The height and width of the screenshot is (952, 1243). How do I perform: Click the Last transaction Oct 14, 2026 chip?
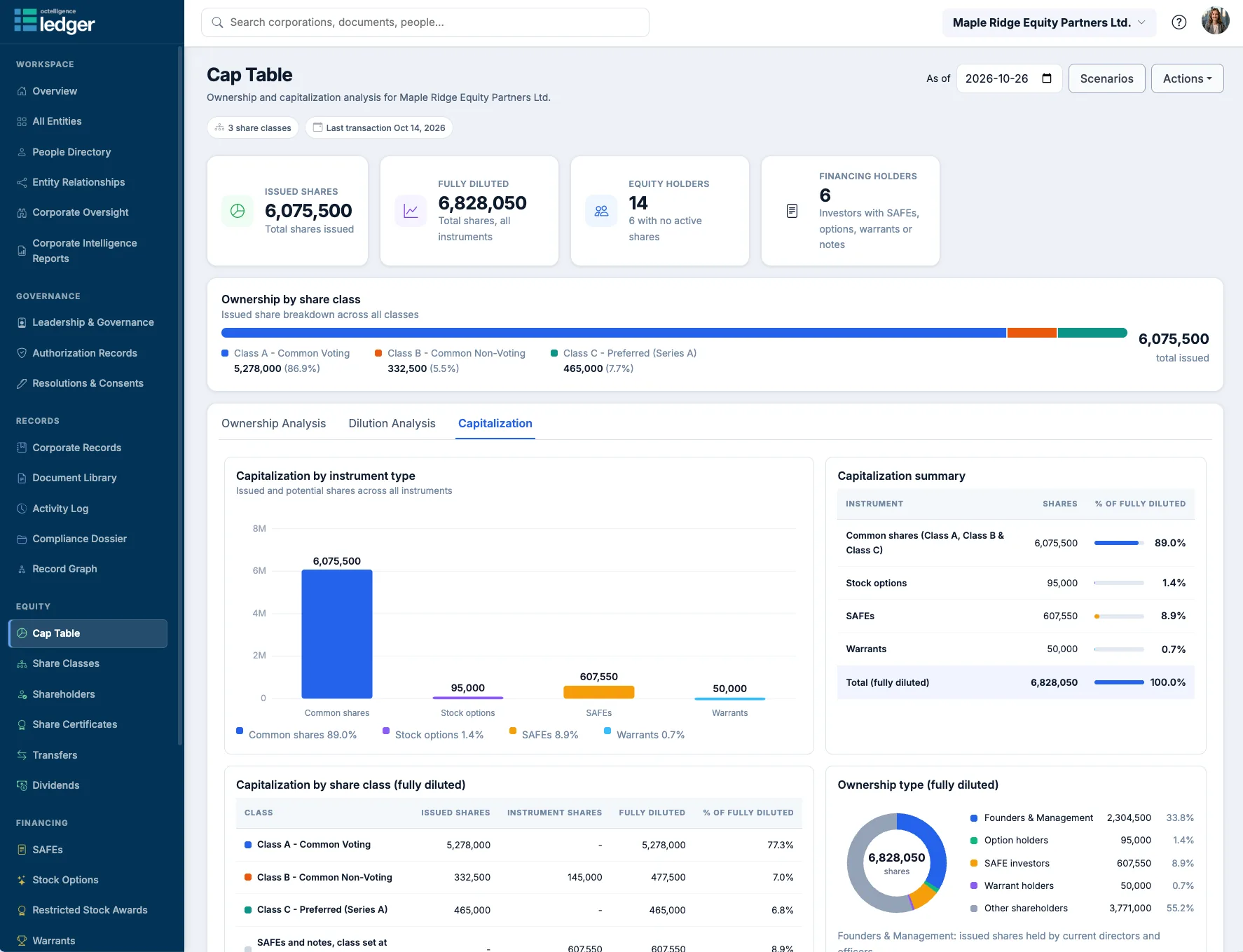pos(378,127)
